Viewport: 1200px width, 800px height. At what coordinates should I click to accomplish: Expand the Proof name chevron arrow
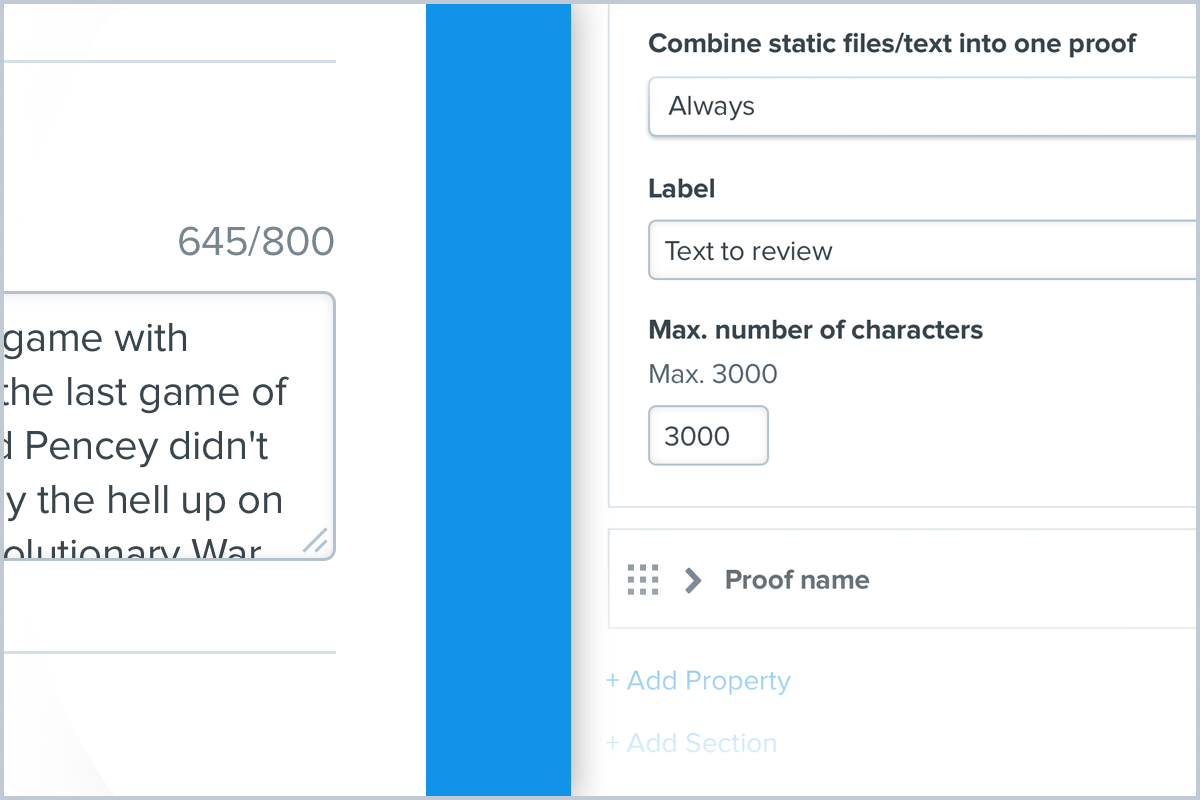coord(692,580)
